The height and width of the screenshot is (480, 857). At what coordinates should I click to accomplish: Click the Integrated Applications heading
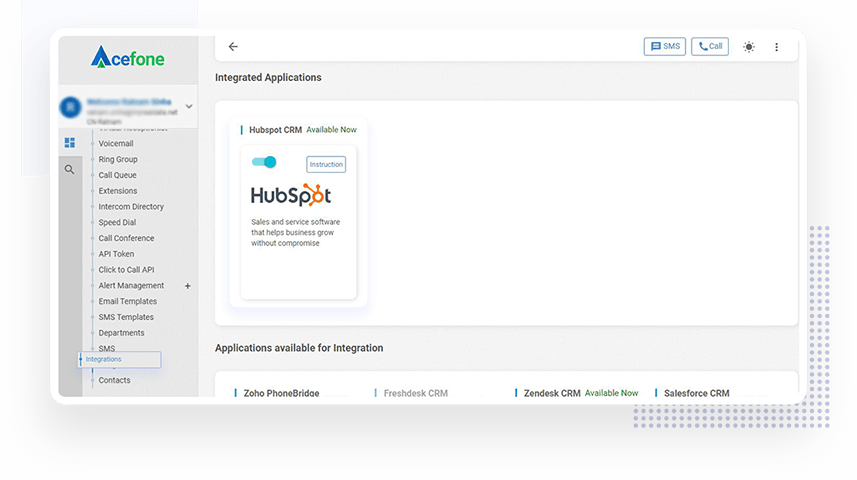click(268, 78)
